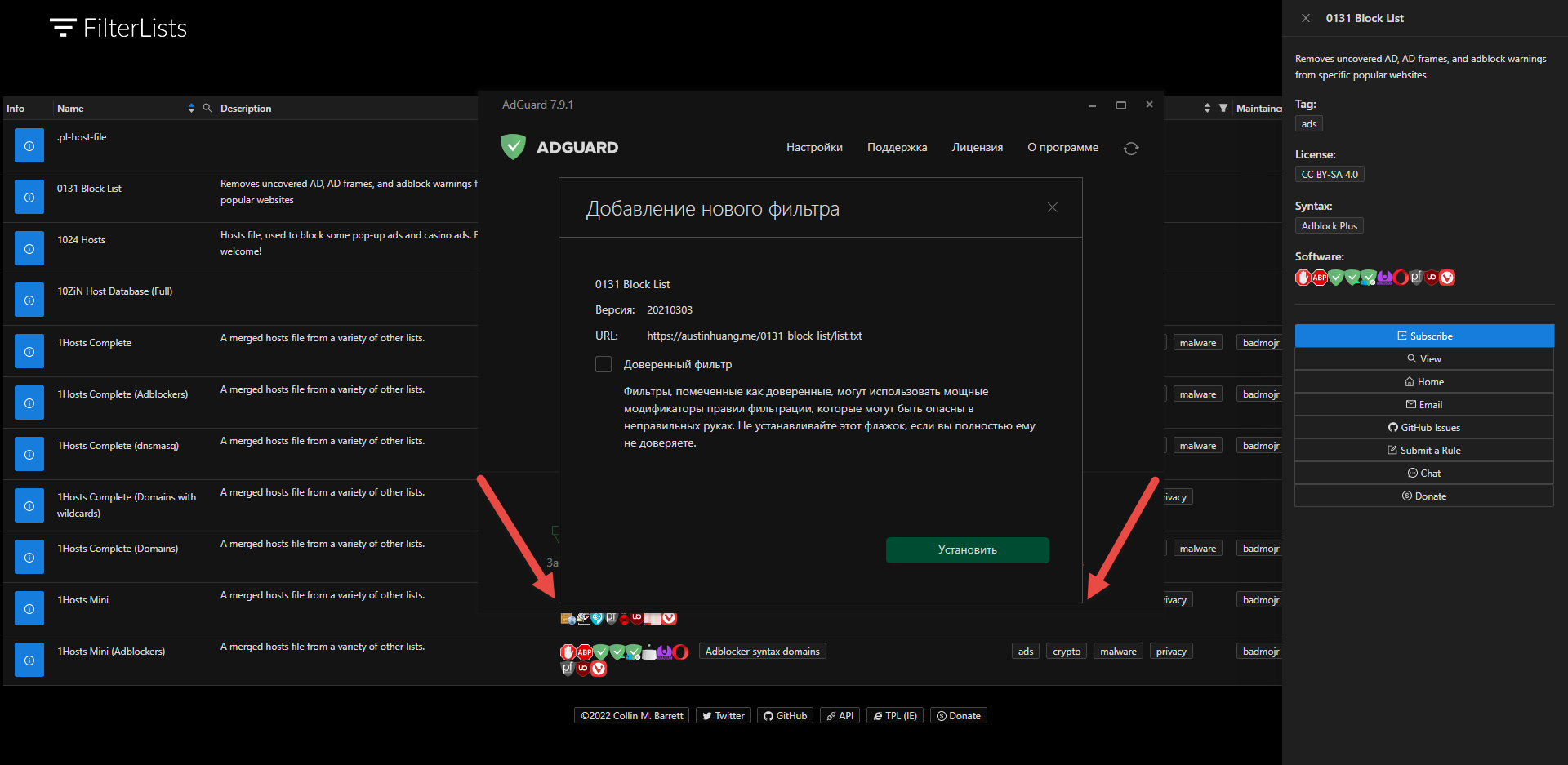Open GitHub Issues in side panel
Image resolution: width=1568 pixels, height=765 pixels.
pos(1424,427)
